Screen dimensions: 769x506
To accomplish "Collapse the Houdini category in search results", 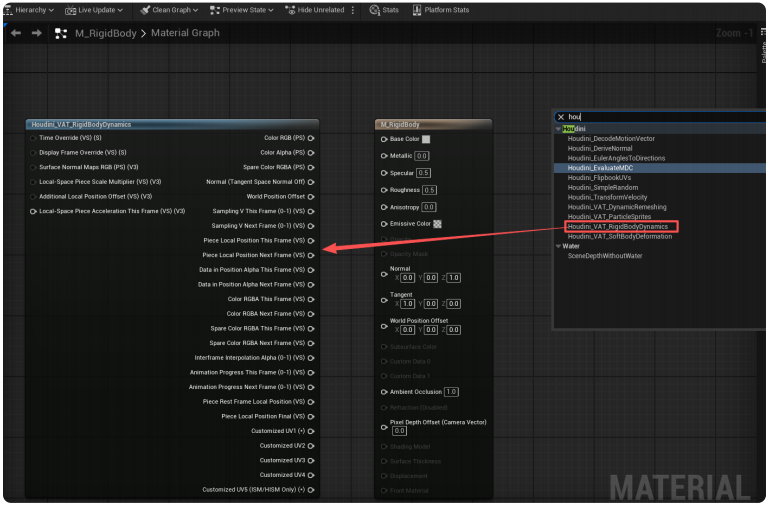I will point(558,129).
